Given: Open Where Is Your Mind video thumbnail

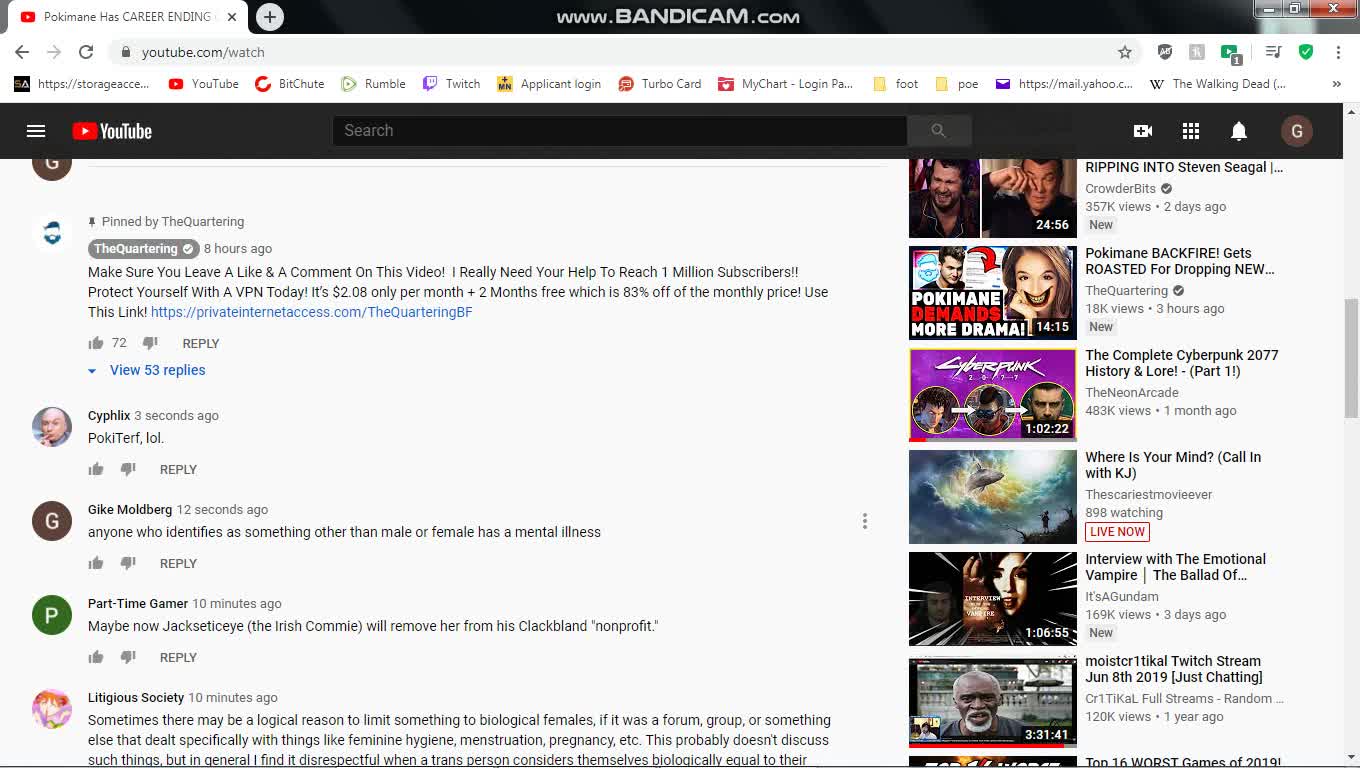Looking at the screenshot, I should pyautogui.click(x=993, y=497).
